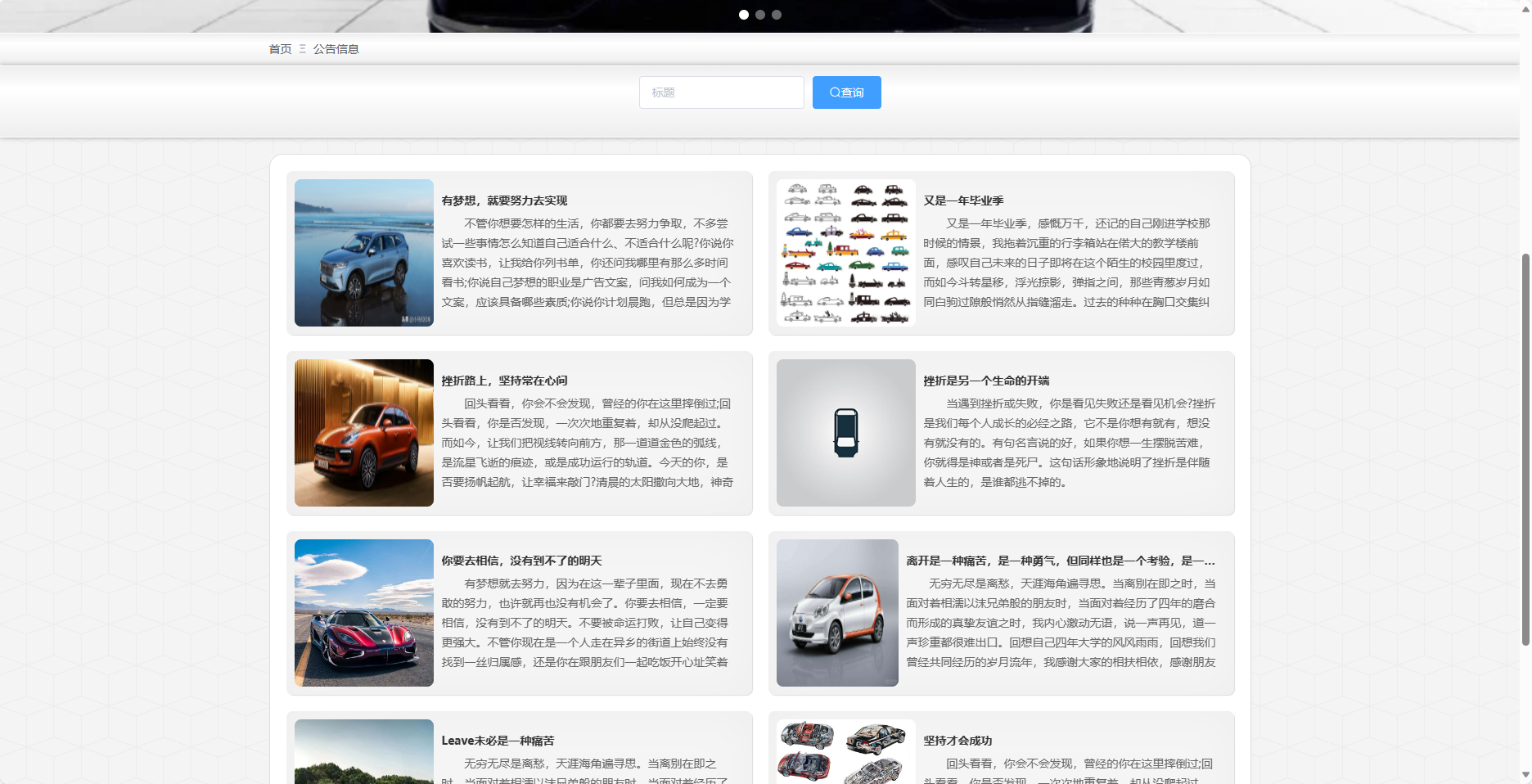
Task: Open article 挫折路上，坚持常在心间
Action: point(504,381)
